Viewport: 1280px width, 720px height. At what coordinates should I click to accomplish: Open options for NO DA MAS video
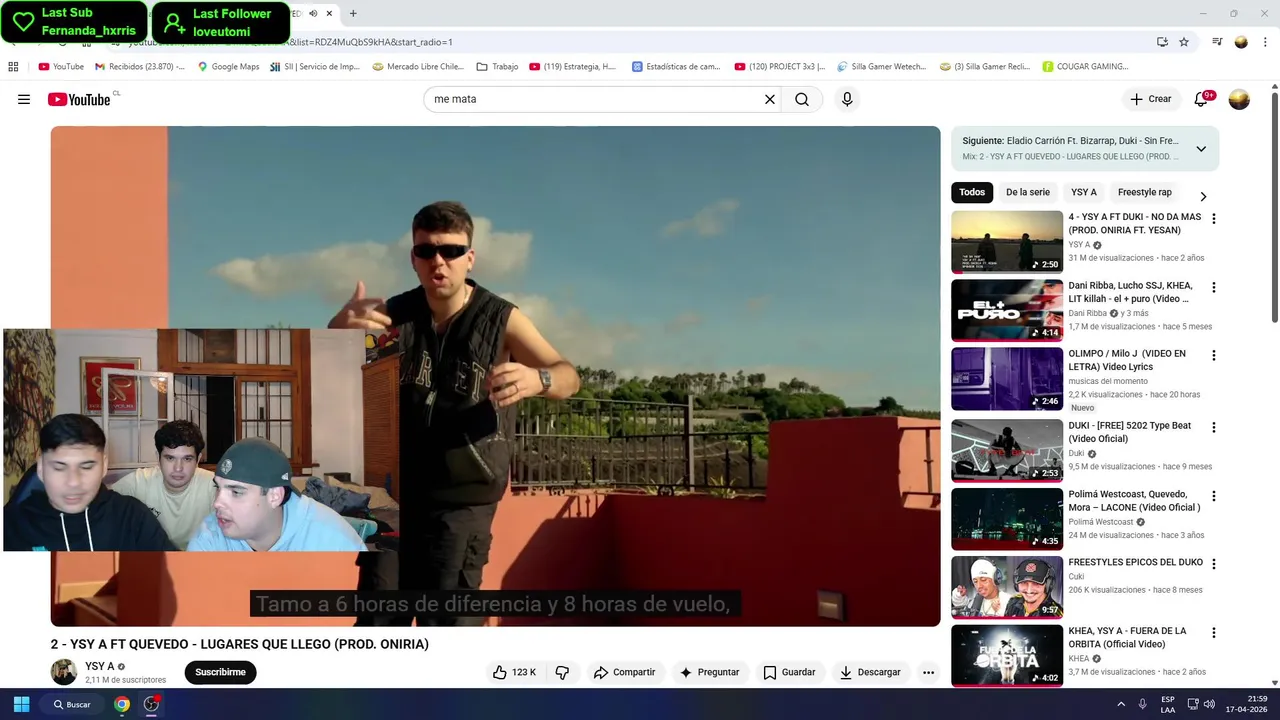tap(1214, 218)
